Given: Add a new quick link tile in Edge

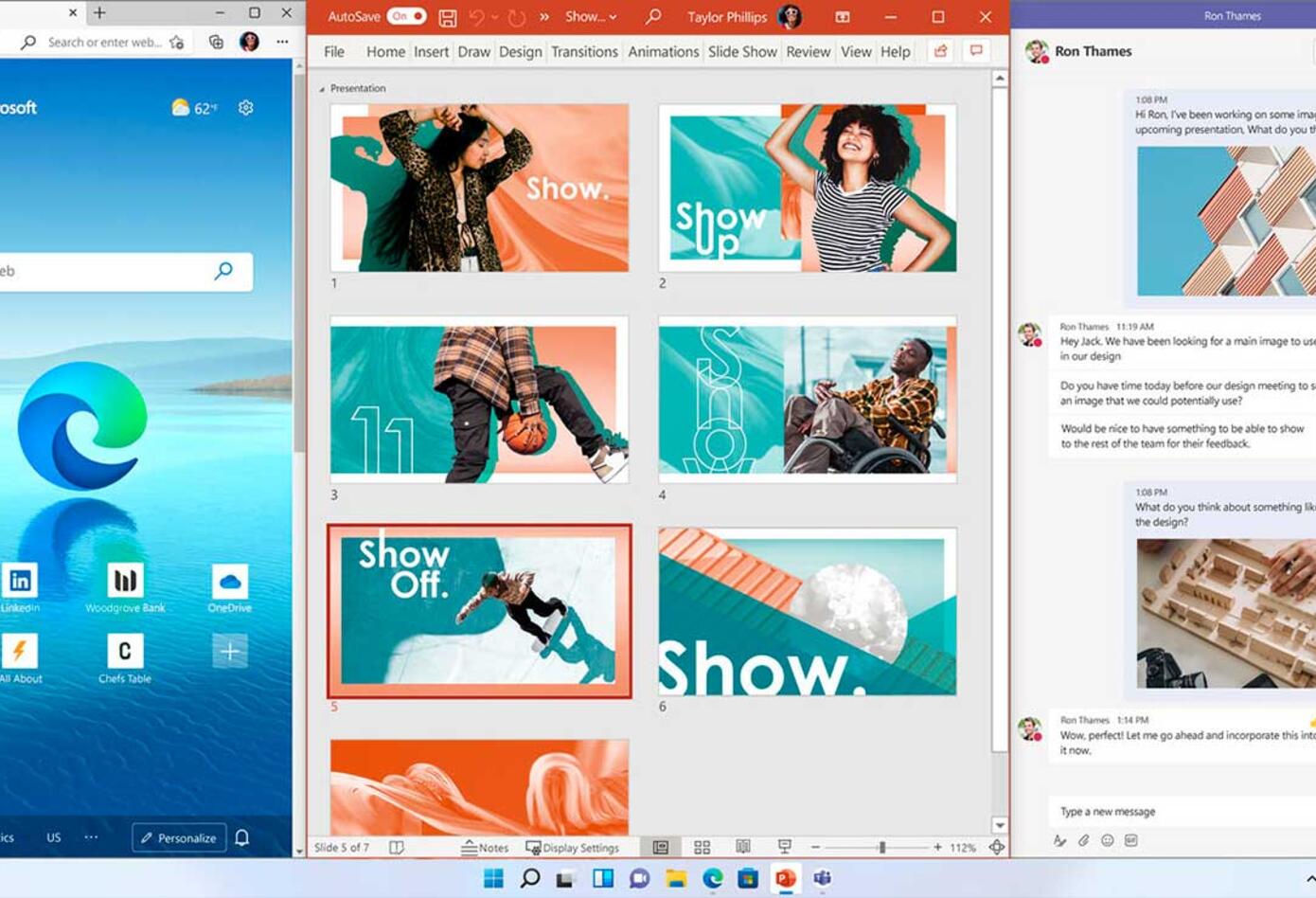Looking at the screenshot, I should pos(230,651).
